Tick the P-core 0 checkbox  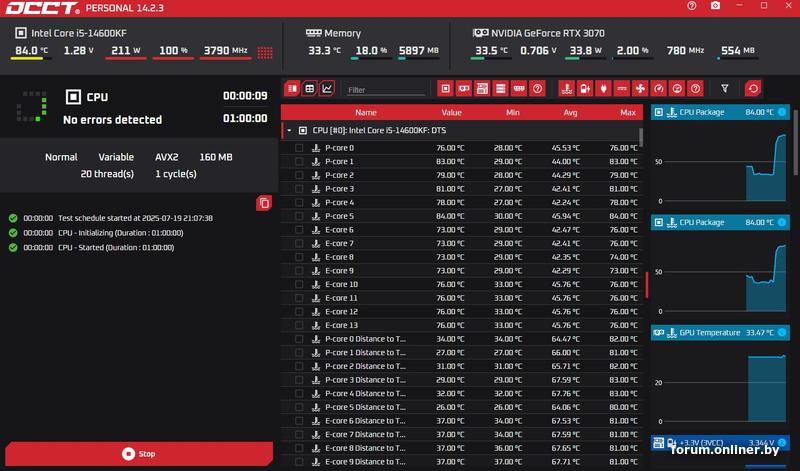pos(299,148)
